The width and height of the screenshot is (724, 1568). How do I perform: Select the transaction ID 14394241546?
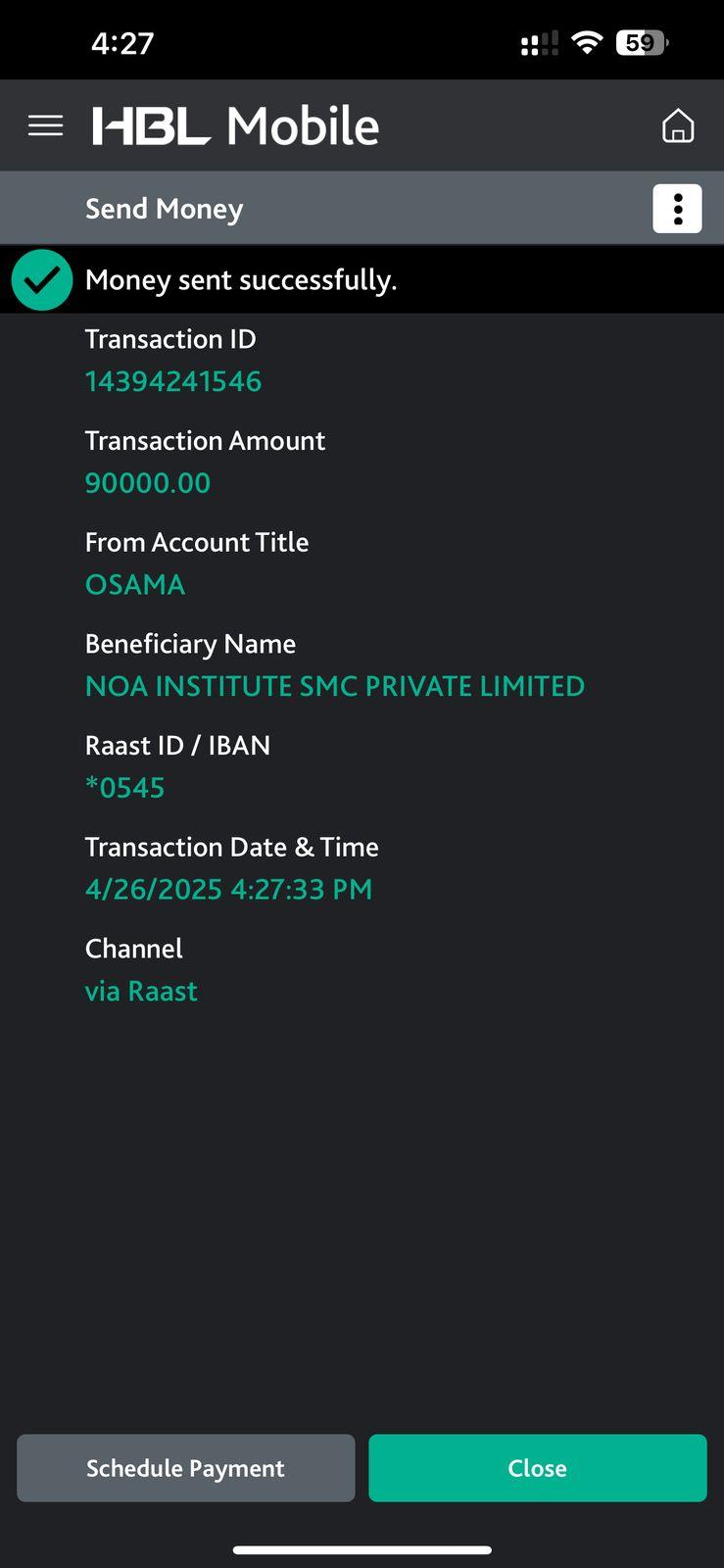point(173,381)
